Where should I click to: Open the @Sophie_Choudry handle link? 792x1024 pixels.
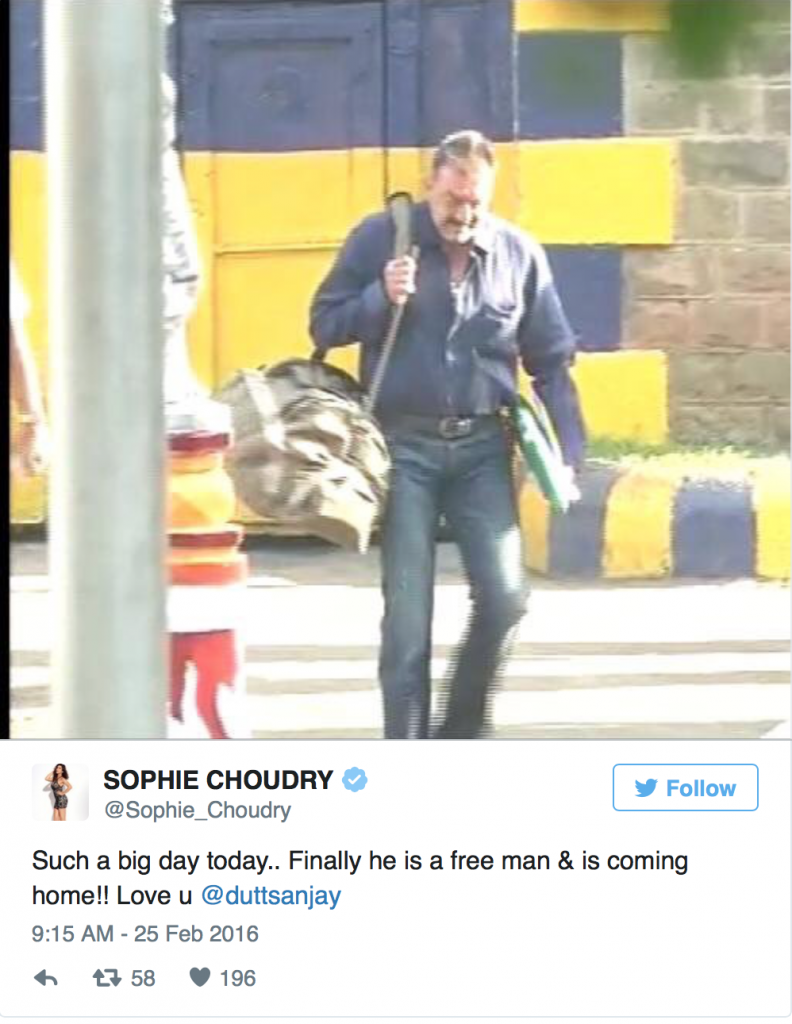point(197,810)
